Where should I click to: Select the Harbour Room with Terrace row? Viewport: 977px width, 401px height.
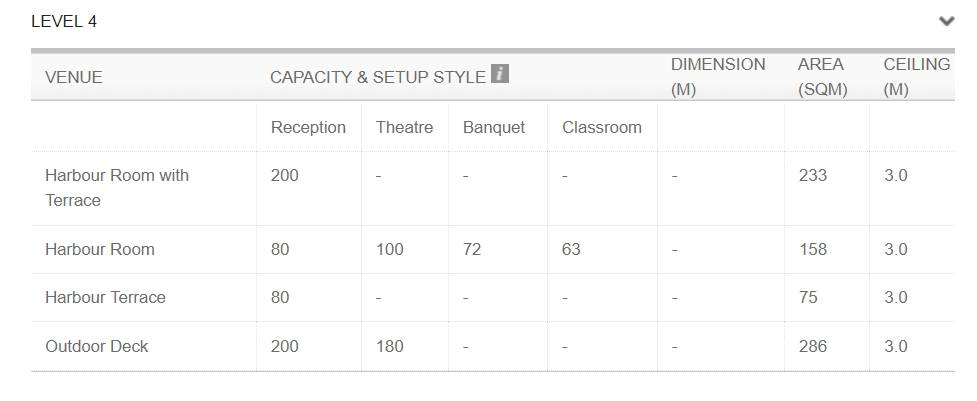pos(492,188)
